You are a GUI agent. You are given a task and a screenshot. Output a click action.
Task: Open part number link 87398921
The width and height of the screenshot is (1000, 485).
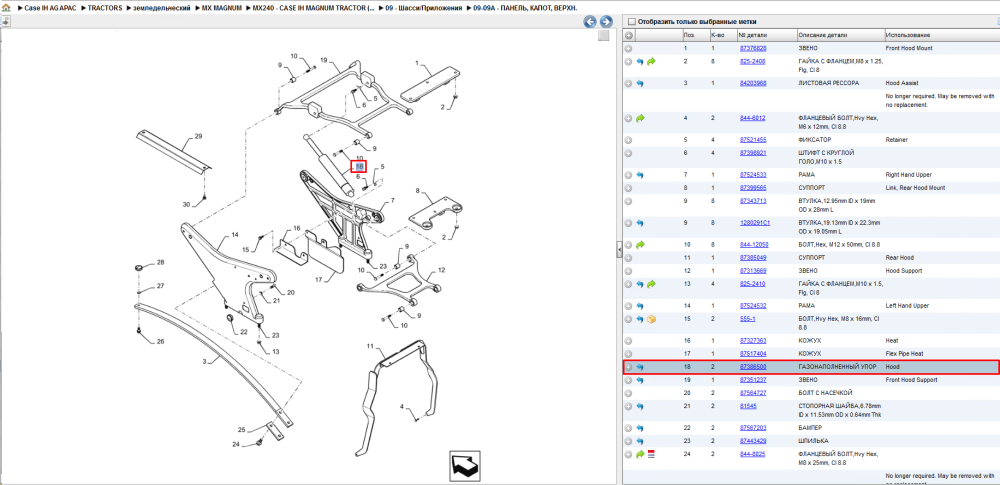(753, 153)
